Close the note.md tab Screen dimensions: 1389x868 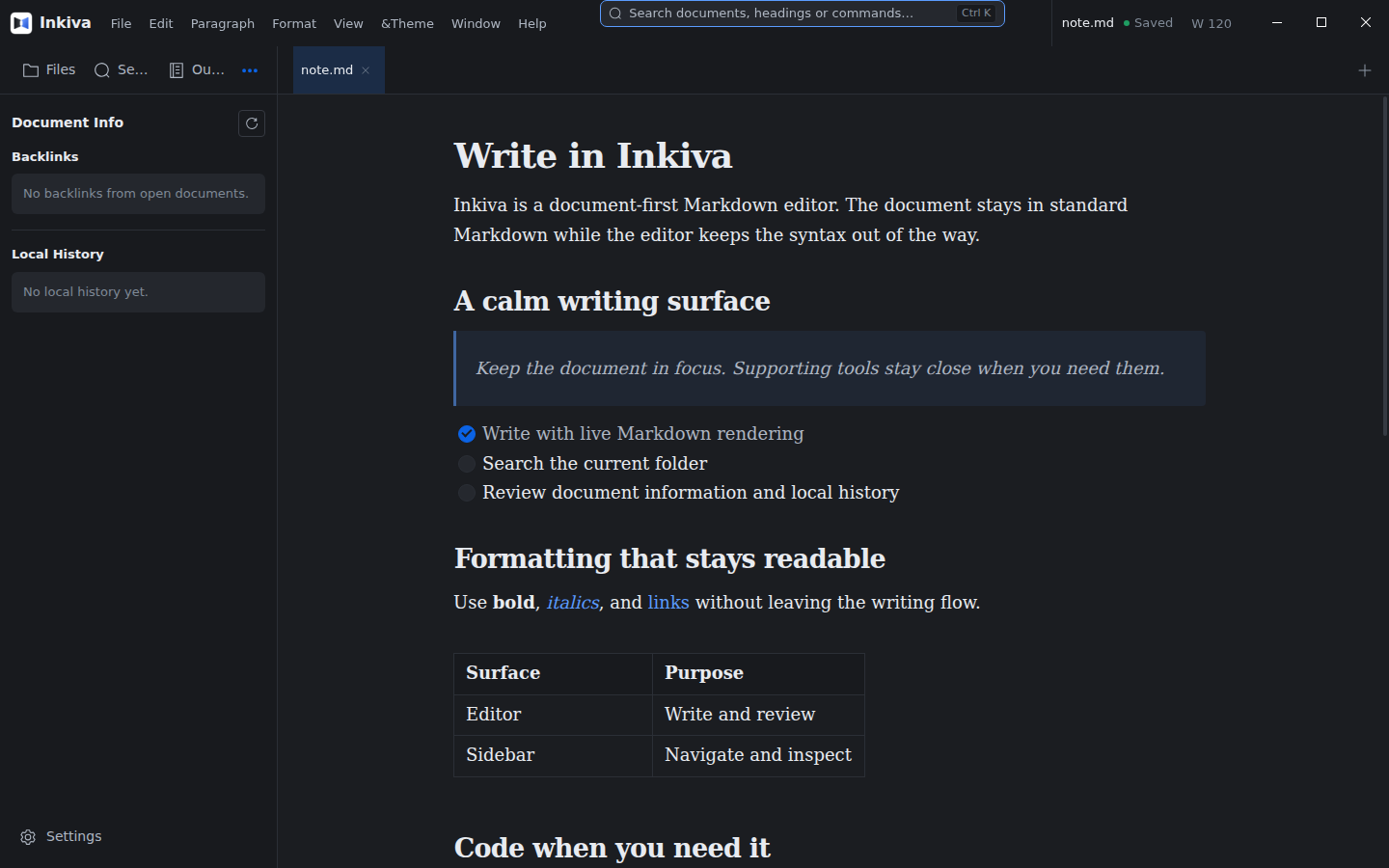tap(366, 70)
